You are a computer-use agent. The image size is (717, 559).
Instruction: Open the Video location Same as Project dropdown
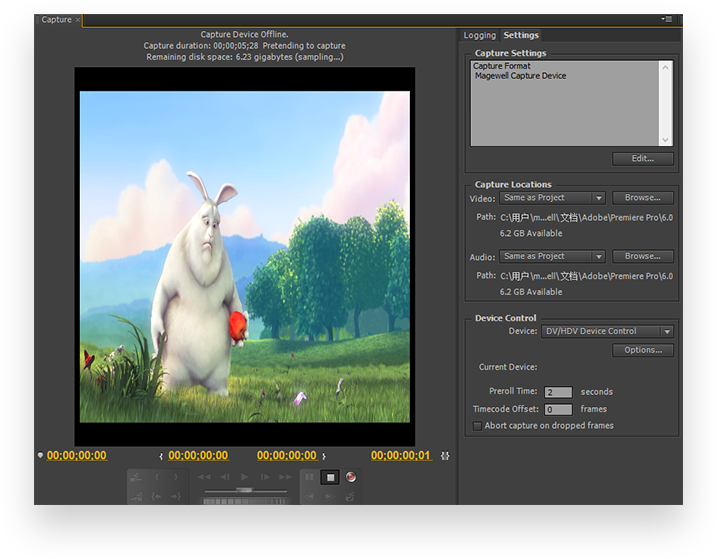tap(552, 198)
